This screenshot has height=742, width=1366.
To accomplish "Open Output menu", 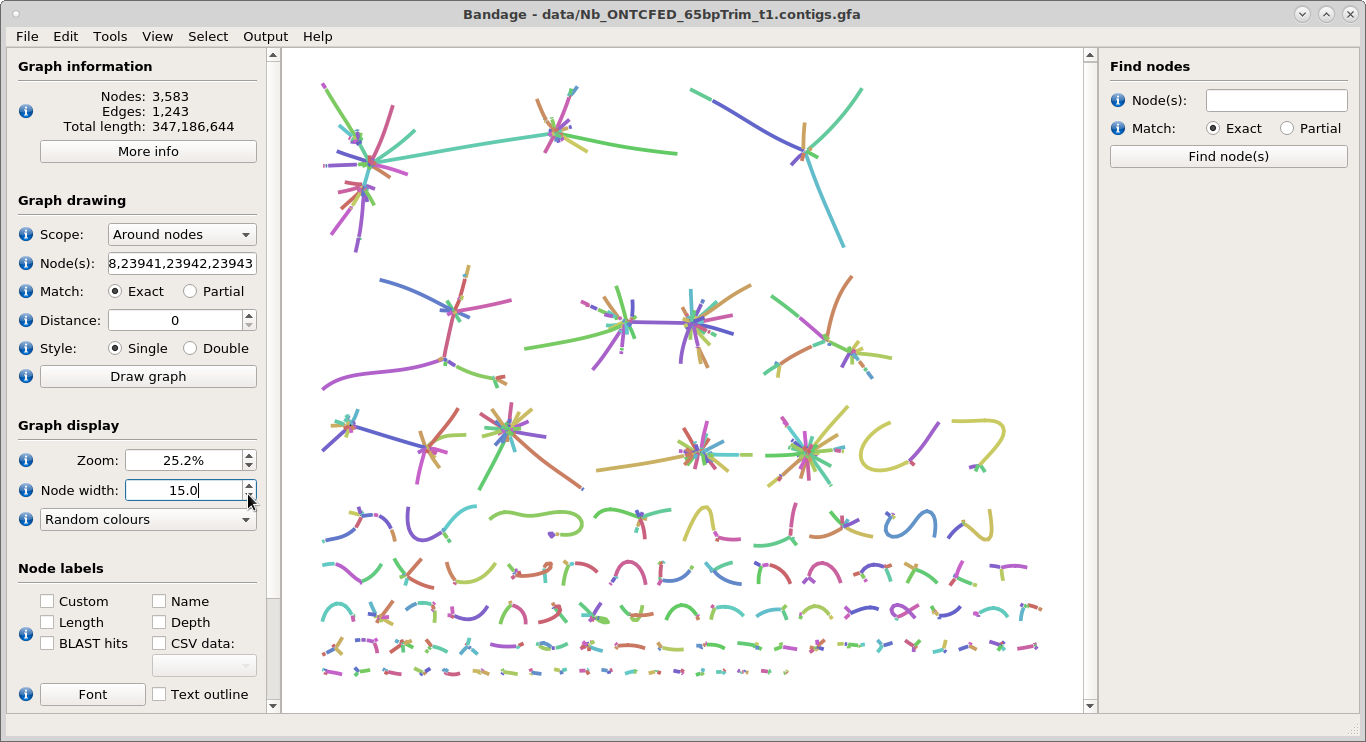I will (x=265, y=36).
